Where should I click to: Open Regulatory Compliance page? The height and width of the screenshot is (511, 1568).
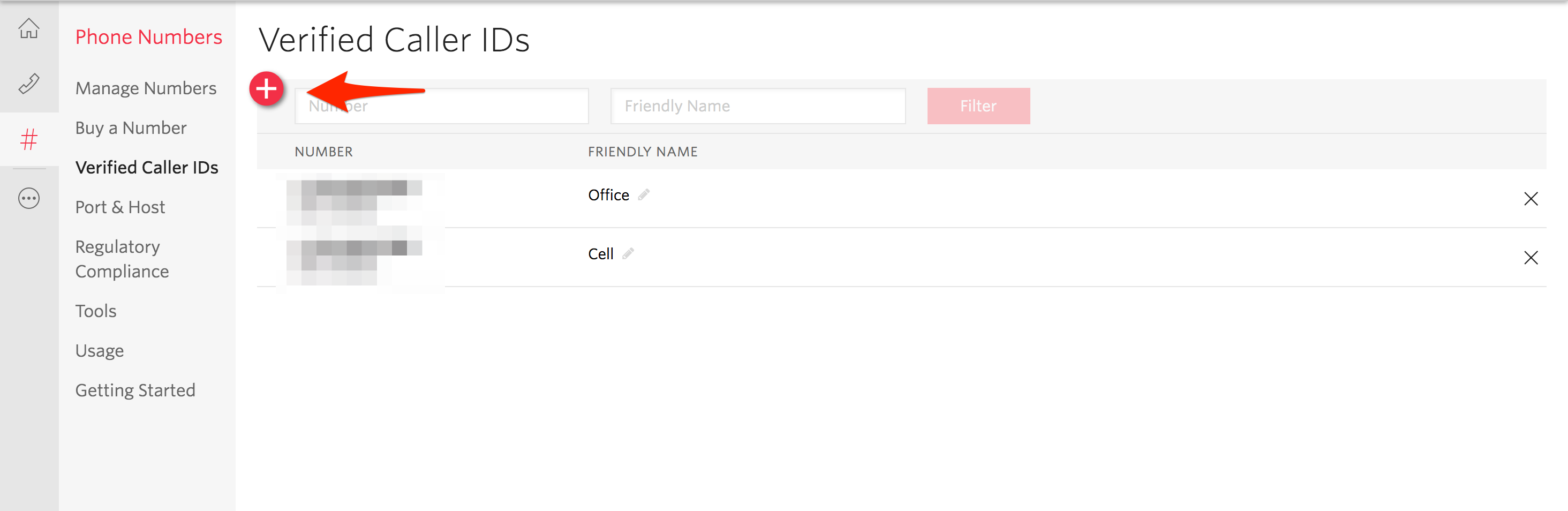click(122, 259)
